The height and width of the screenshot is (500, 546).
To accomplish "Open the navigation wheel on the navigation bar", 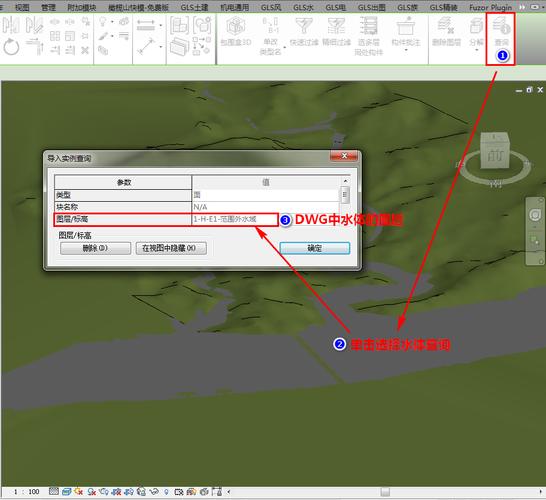I will coord(535,215).
